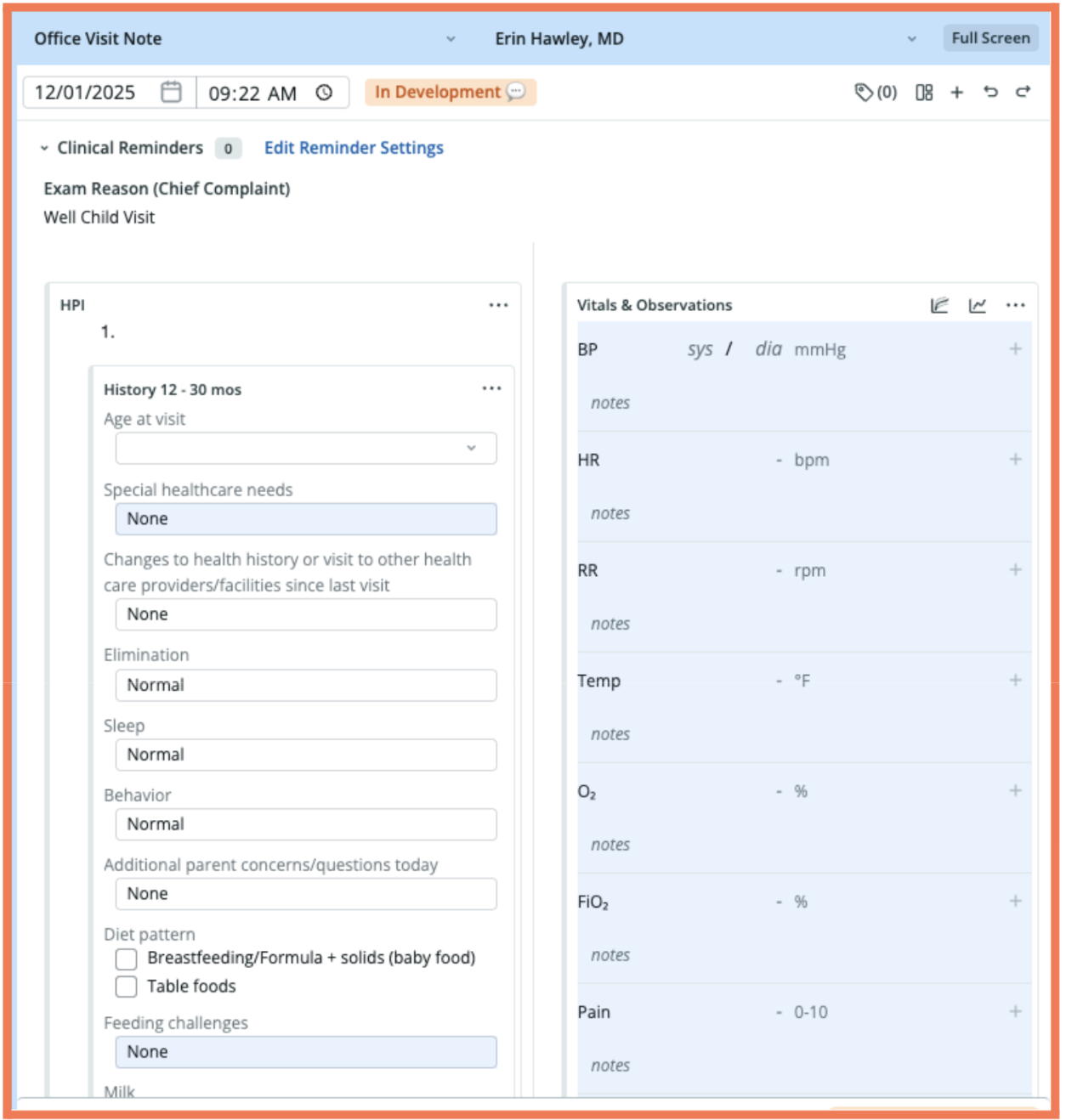
Task: Click the RR notes field
Action: (610, 624)
